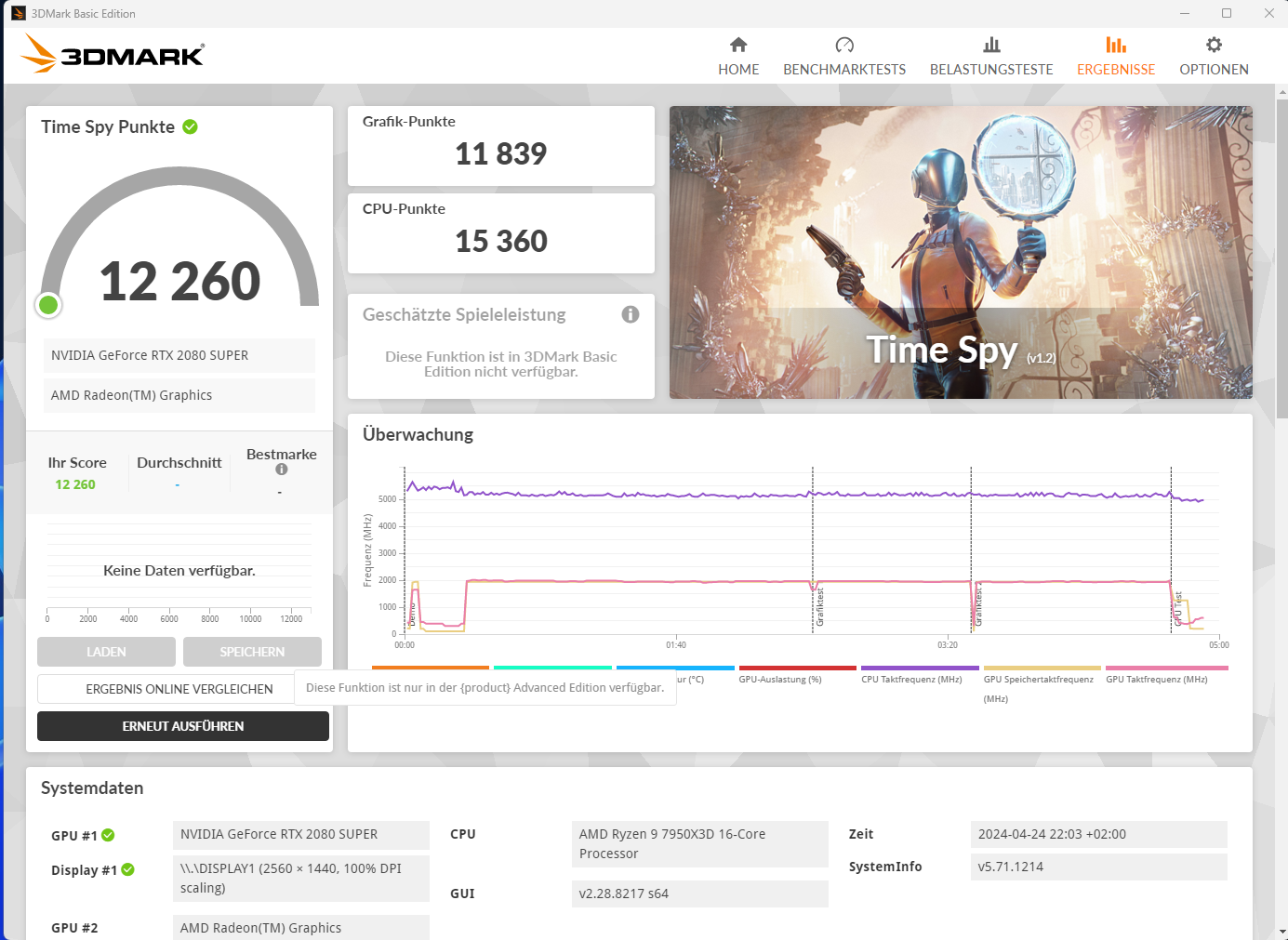This screenshot has height=940, width=1288.
Task: Open the BELASTUNGSTESTE tab
Action: pyautogui.click(x=991, y=57)
